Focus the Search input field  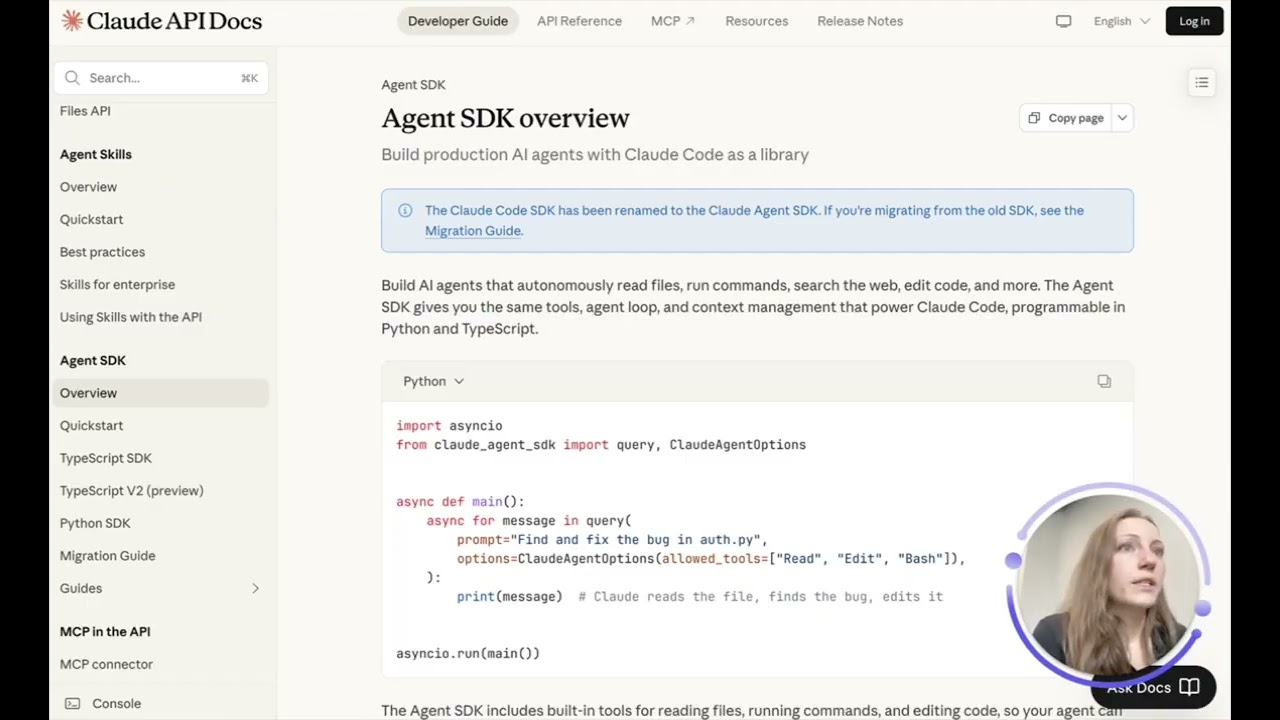(160, 78)
